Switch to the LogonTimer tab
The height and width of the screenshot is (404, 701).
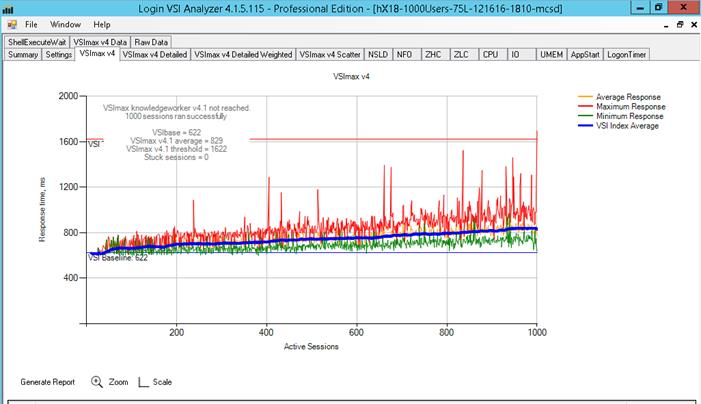click(626, 55)
